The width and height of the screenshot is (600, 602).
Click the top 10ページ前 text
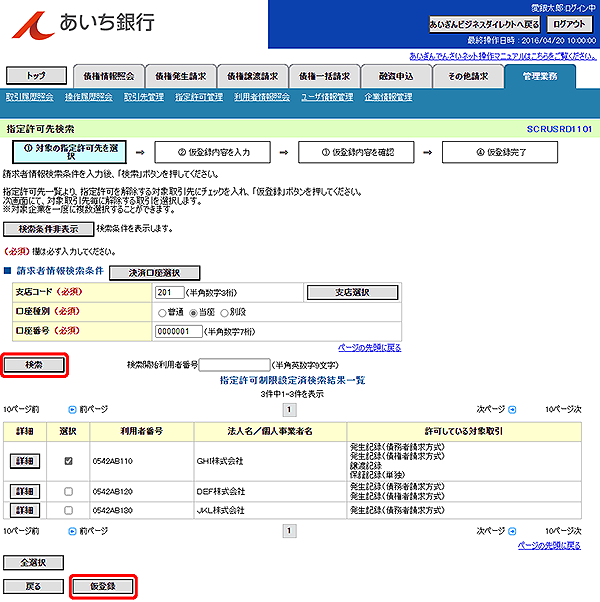(21, 410)
